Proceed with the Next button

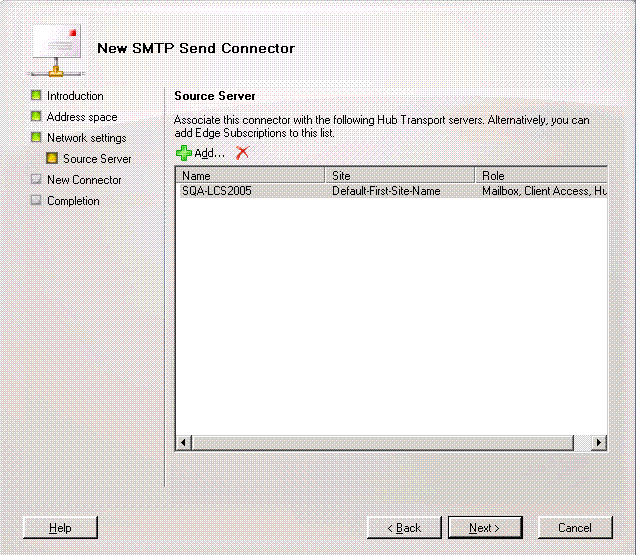pyautogui.click(x=485, y=528)
